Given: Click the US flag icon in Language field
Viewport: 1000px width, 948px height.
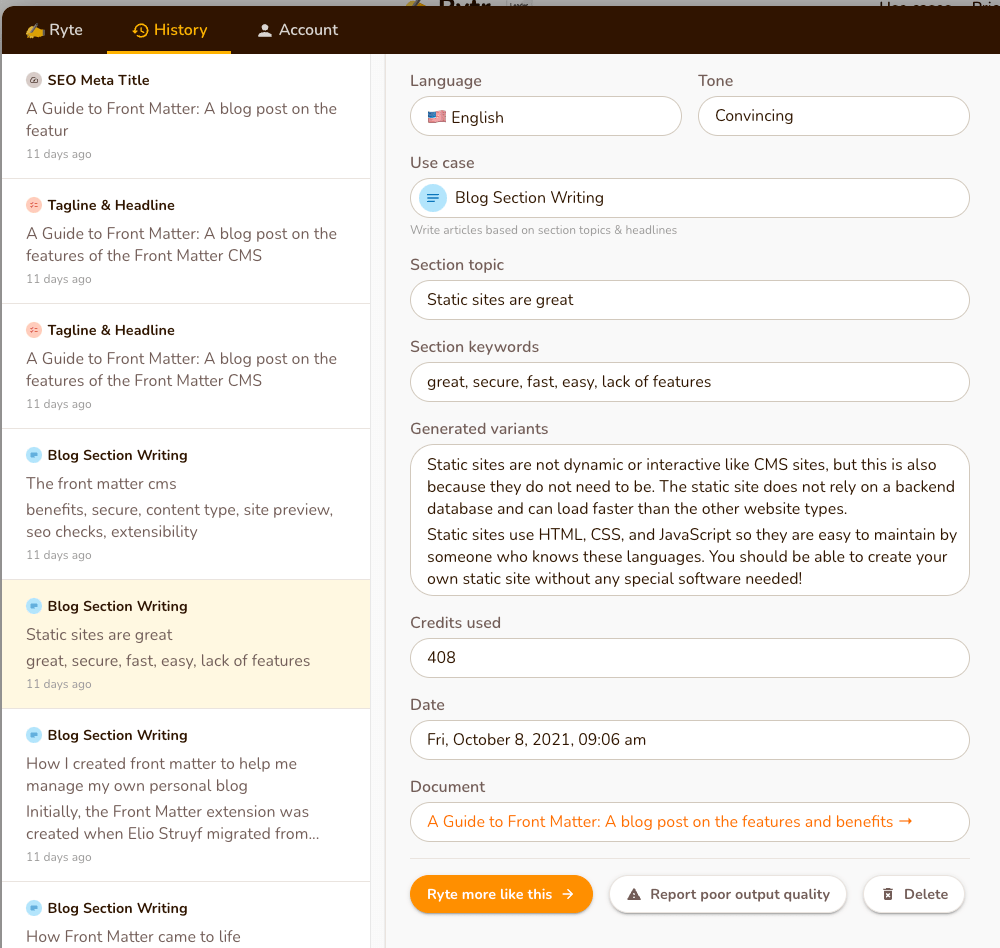Looking at the screenshot, I should tap(437, 117).
